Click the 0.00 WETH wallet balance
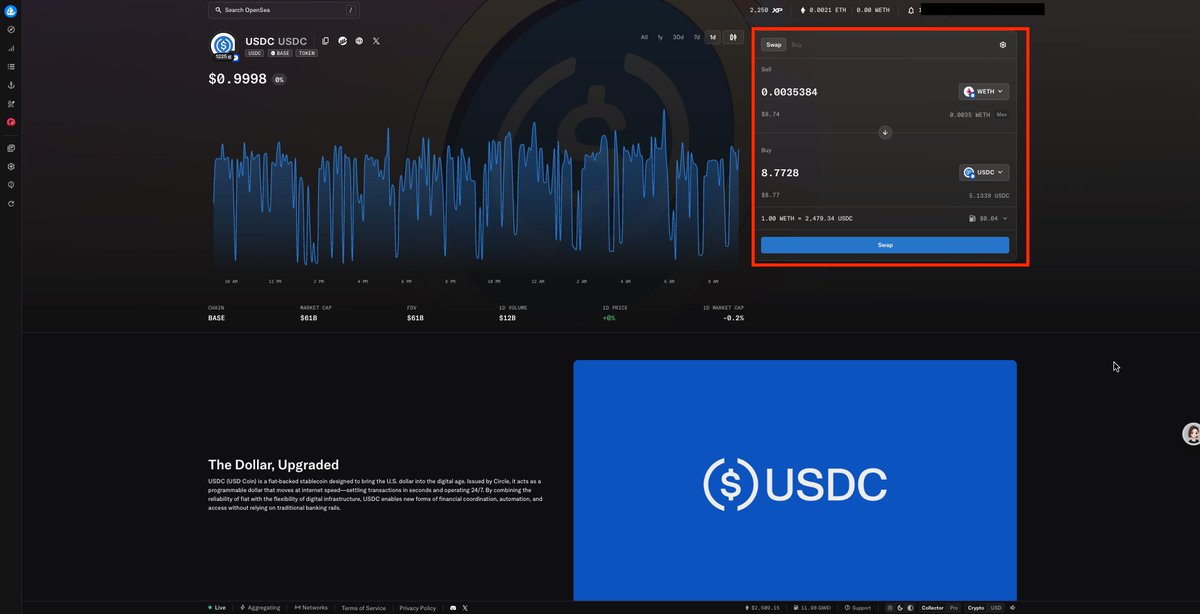 pyautogui.click(x=874, y=10)
